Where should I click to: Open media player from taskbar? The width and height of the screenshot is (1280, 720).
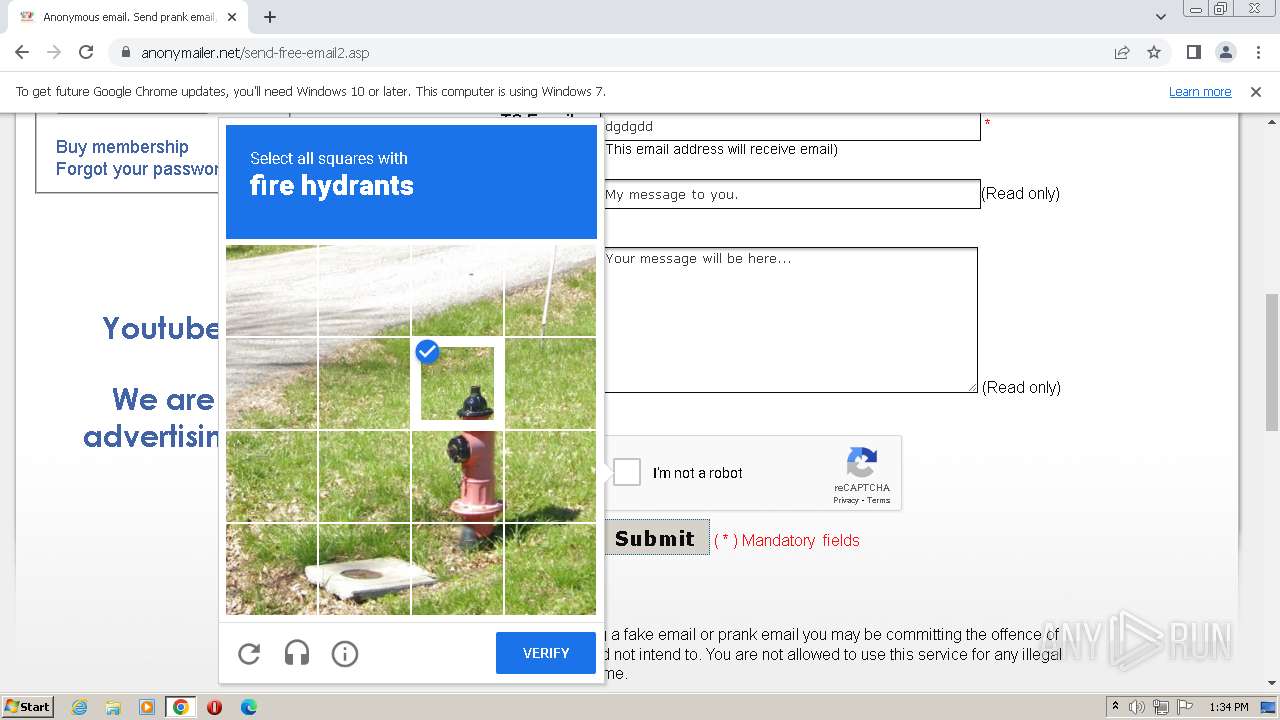point(147,707)
